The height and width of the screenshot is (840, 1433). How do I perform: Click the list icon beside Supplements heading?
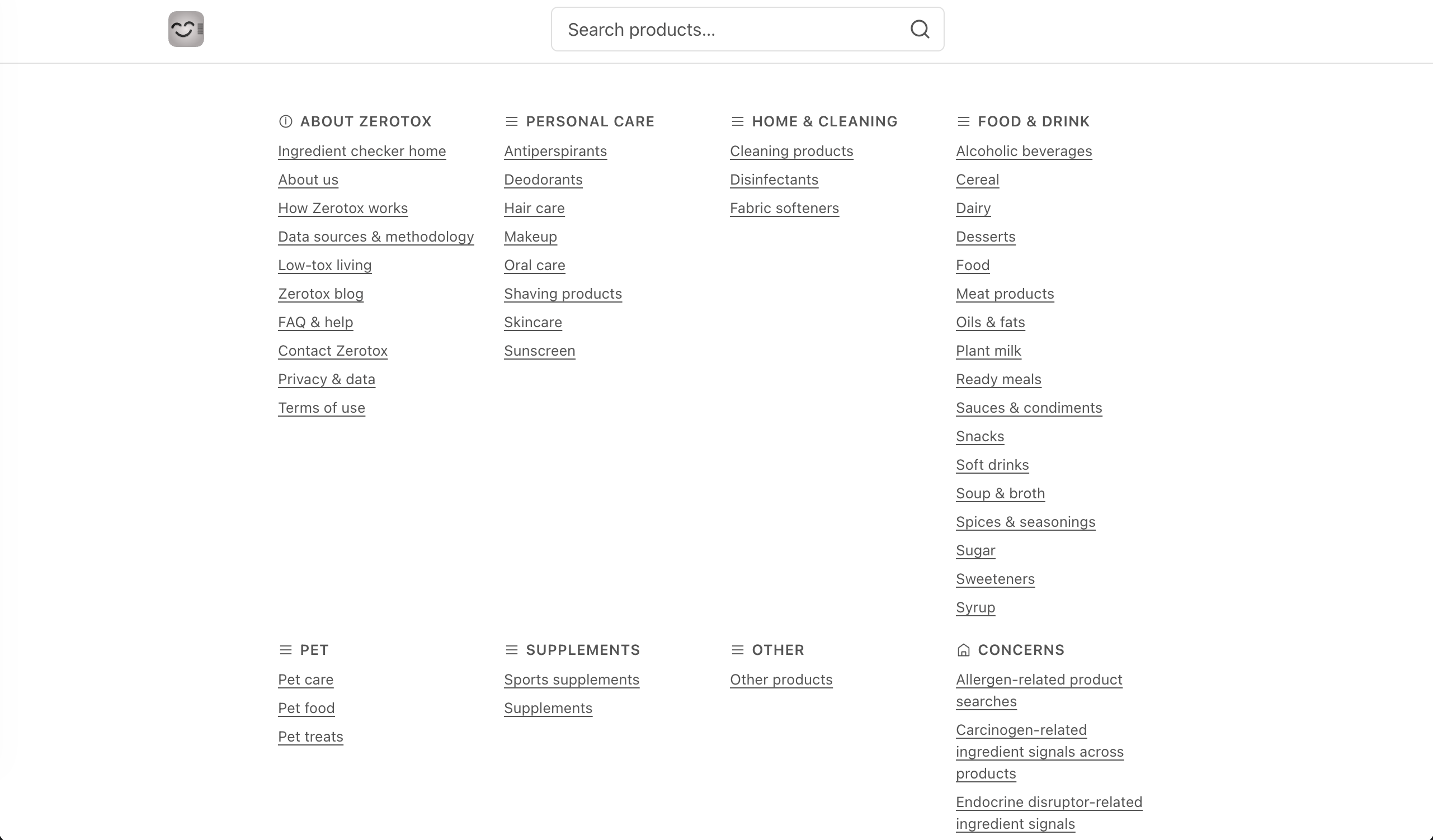tap(511, 649)
